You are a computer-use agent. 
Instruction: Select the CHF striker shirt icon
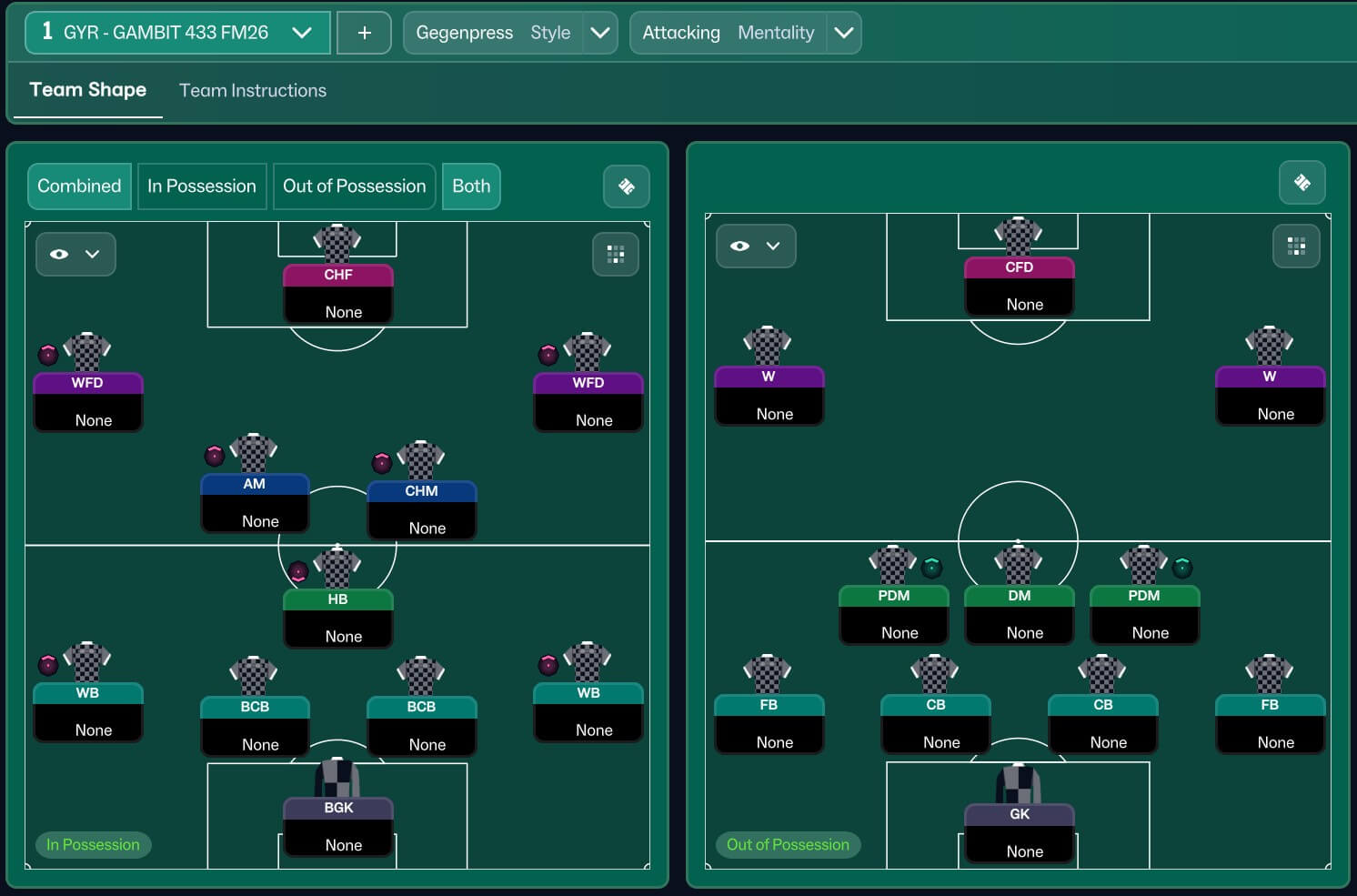[337, 244]
